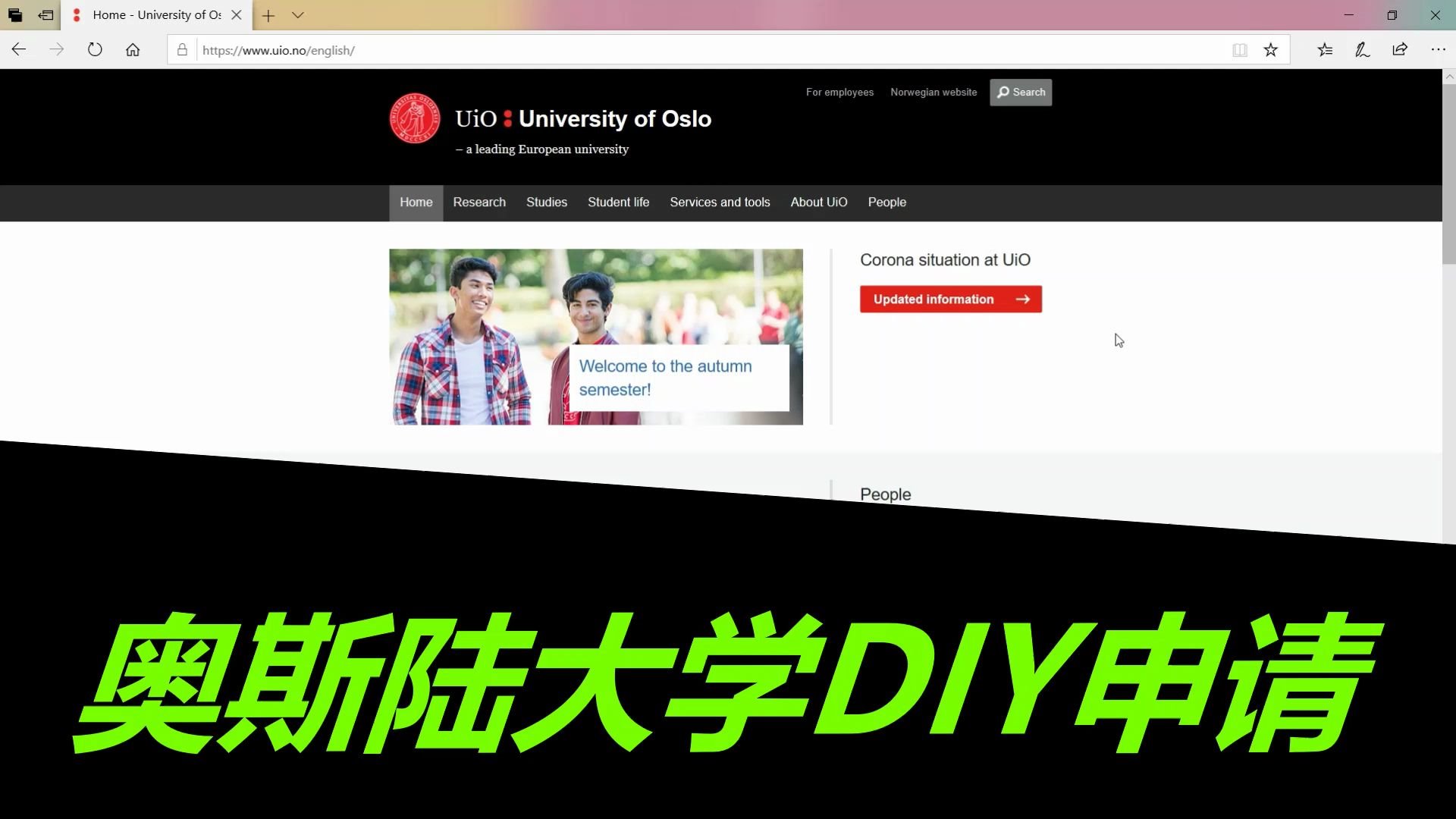Click the Search button in header
1456x819 pixels.
[1021, 93]
